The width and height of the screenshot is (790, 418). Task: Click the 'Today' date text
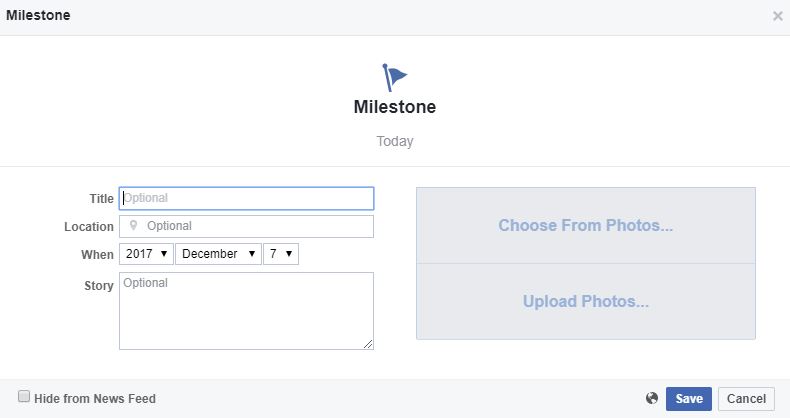point(395,142)
